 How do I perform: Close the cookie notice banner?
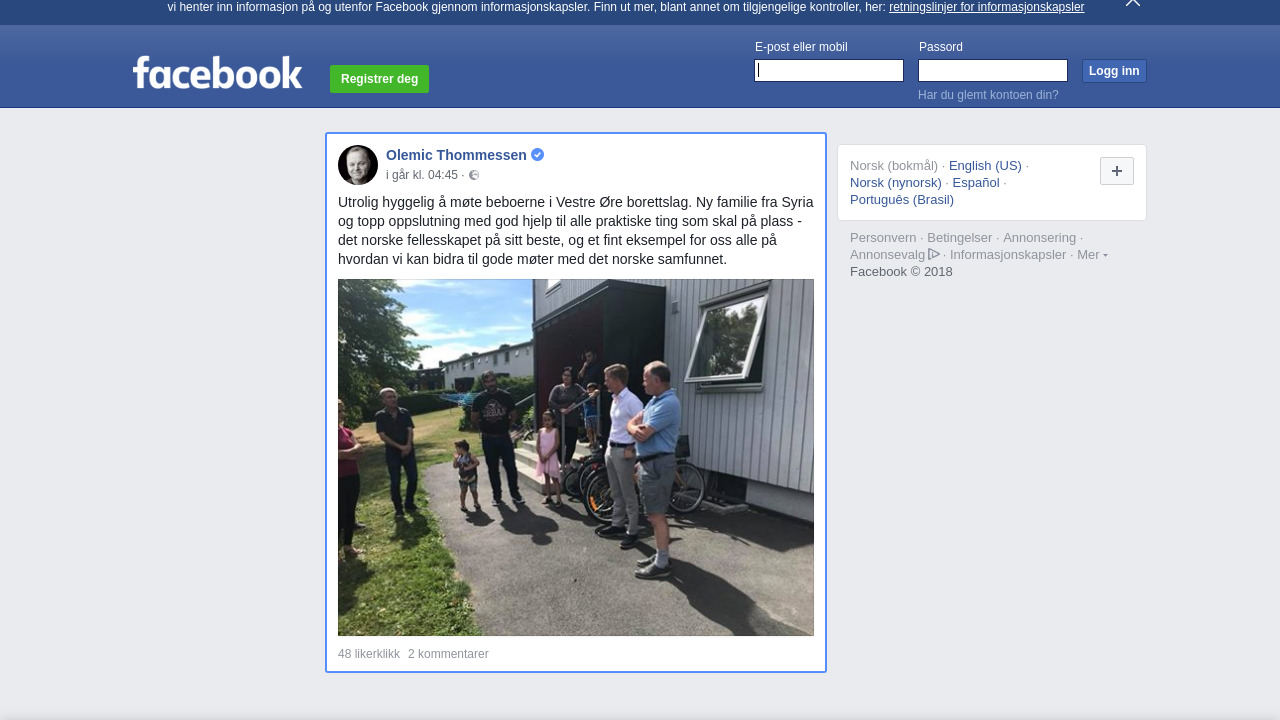point(1133,3)
